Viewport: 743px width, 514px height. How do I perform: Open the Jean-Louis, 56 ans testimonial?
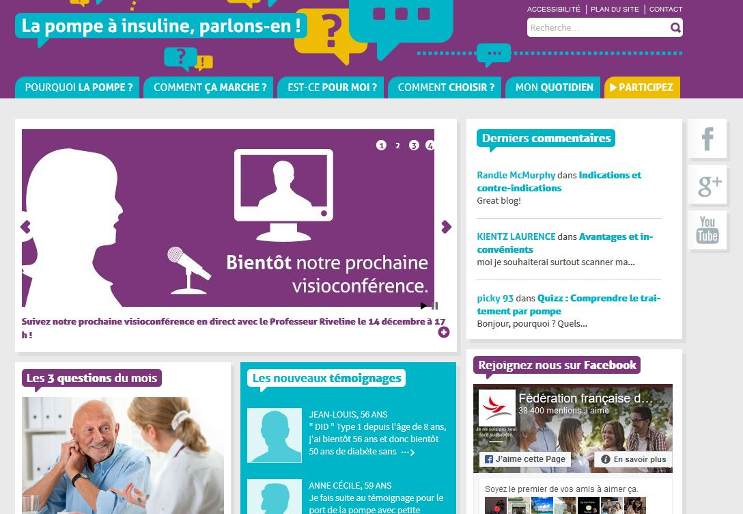tap(348, 415)
